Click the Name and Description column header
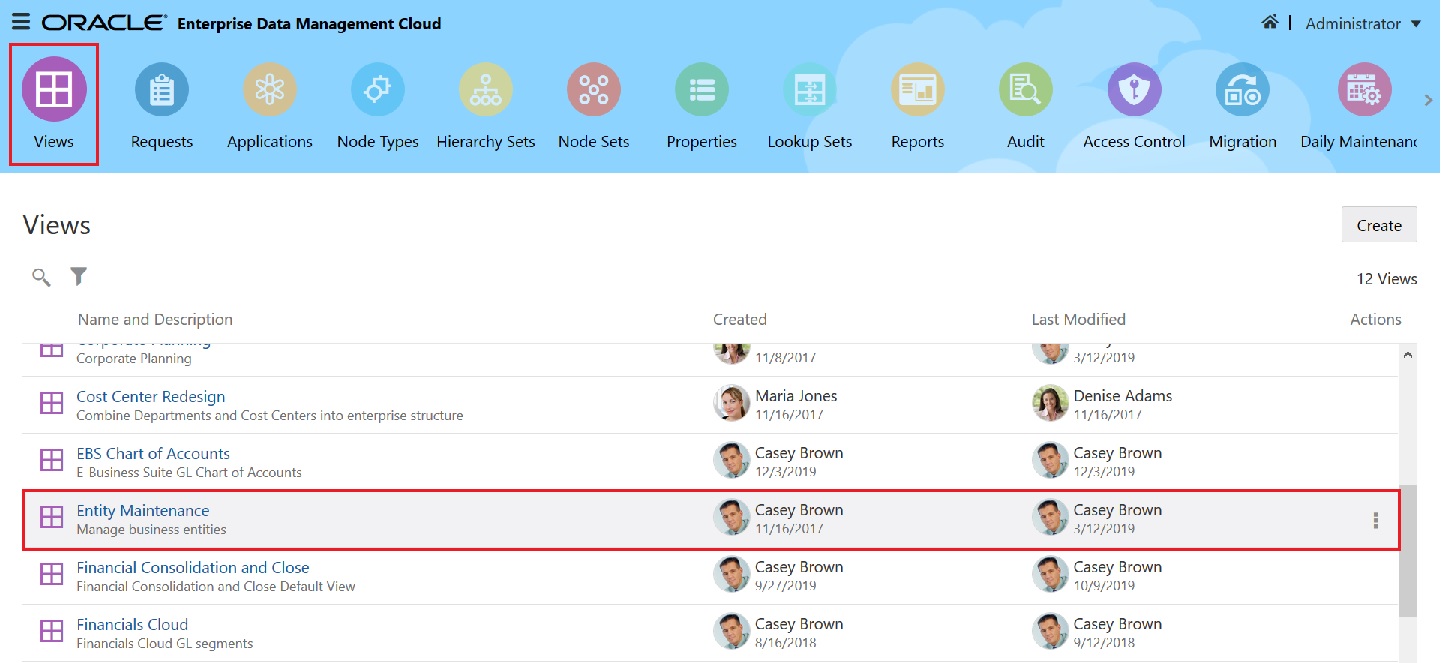The image size is (1441, 663). (x=155, y=320)
